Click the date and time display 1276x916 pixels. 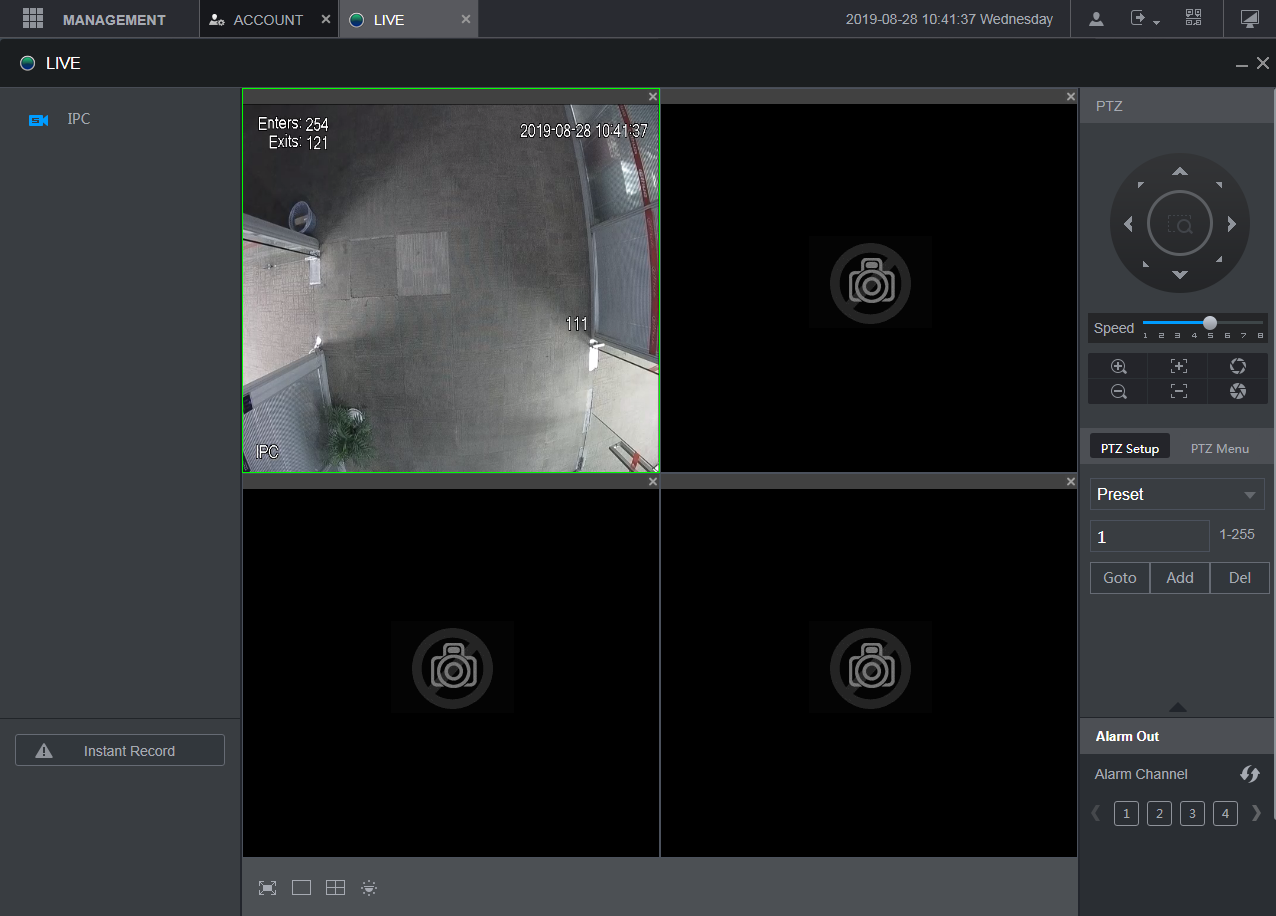pyautogui.click(x=949, y=19)
